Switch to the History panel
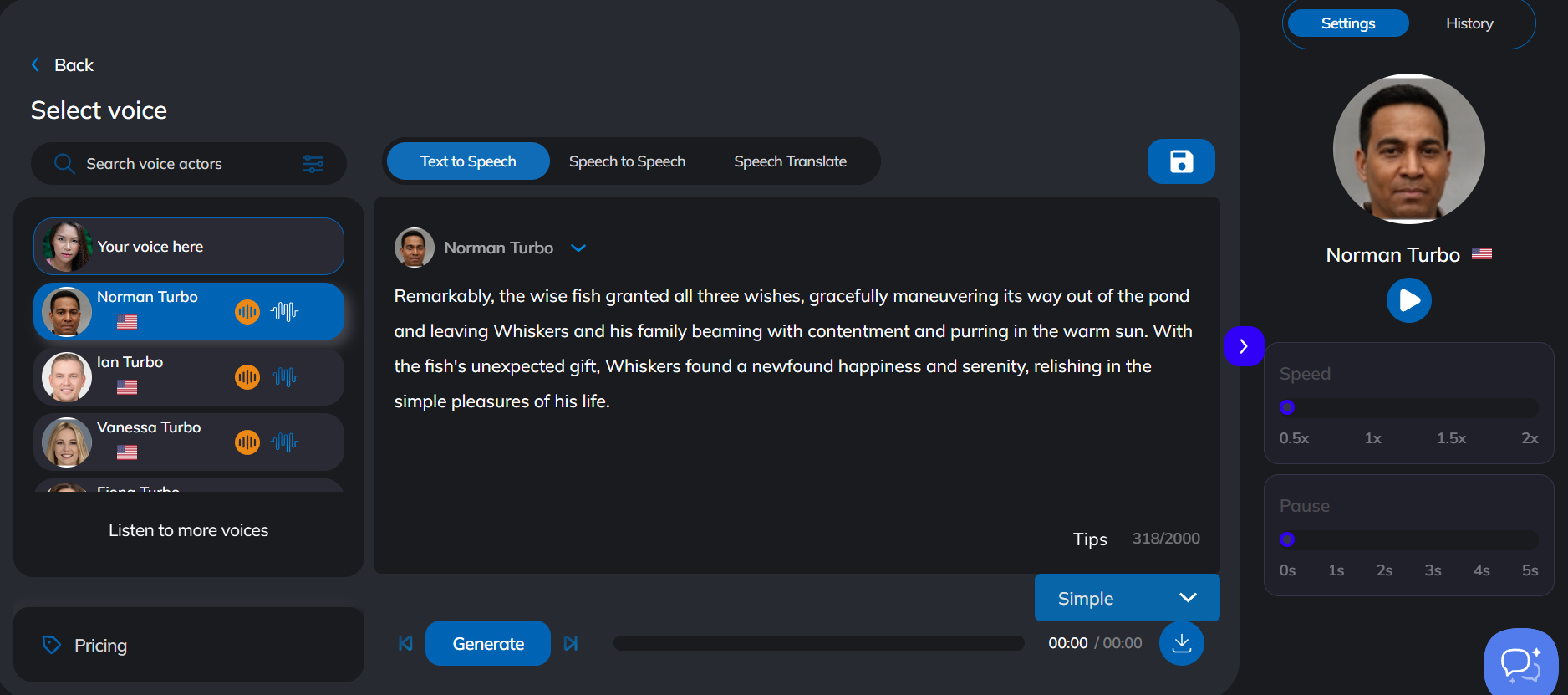Image resolution: width=1568 pixels, height=695 pixels. pyautogui.click(x=1469, y=23)
